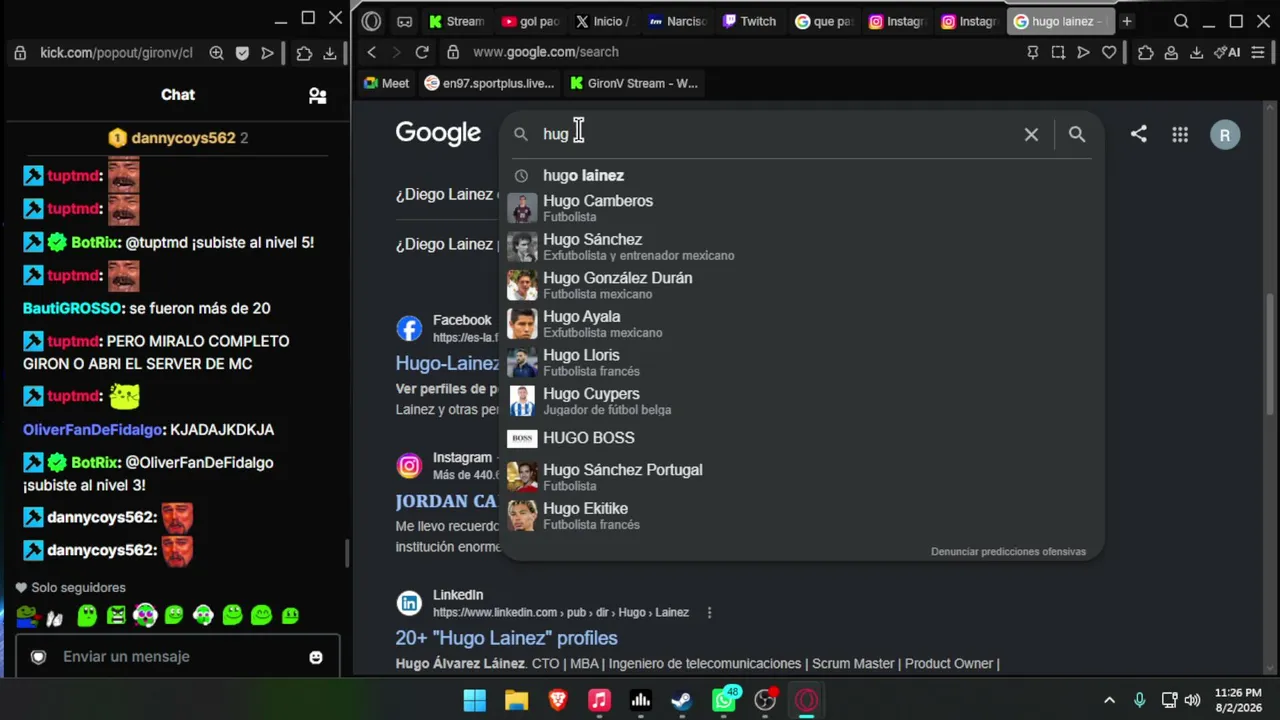Click the zoom icon in Kick address bar
1280x720 pixels.
216,53
